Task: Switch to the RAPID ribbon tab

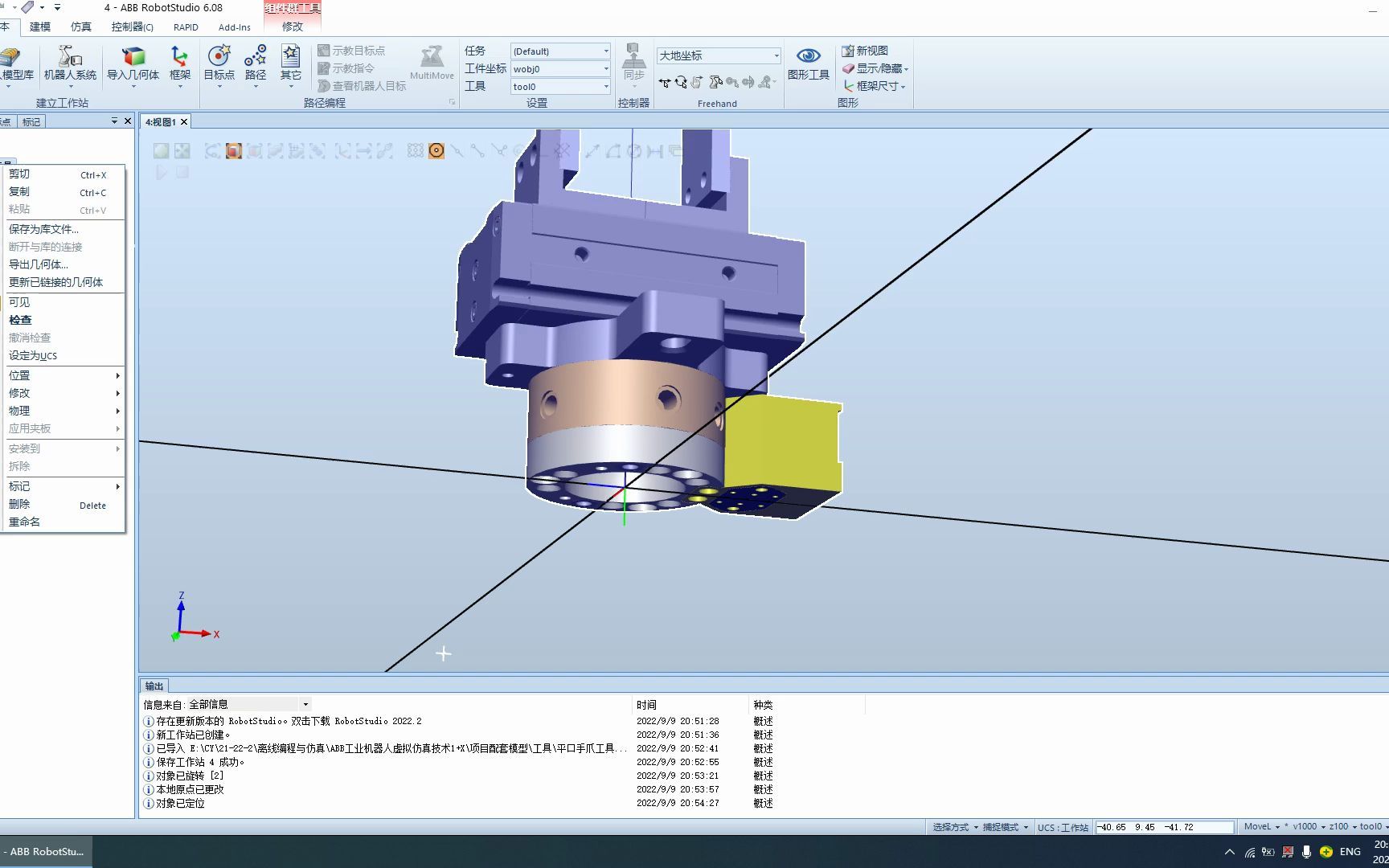Action: [x=185, y=27]
